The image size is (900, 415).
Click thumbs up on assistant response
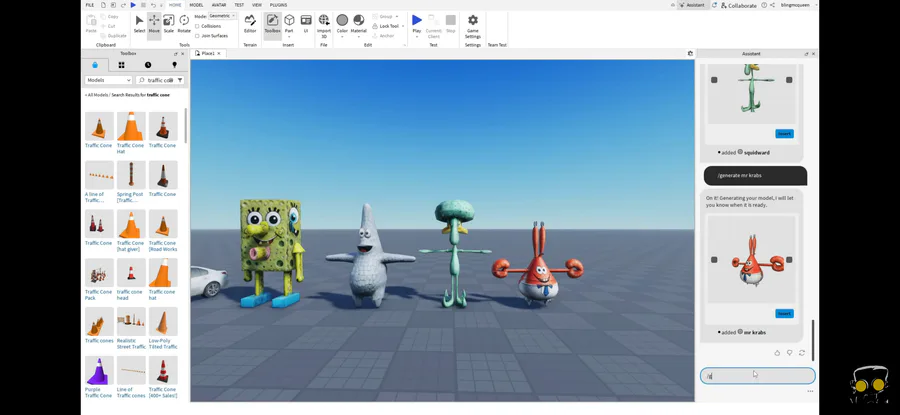click(x=777, y=353)
